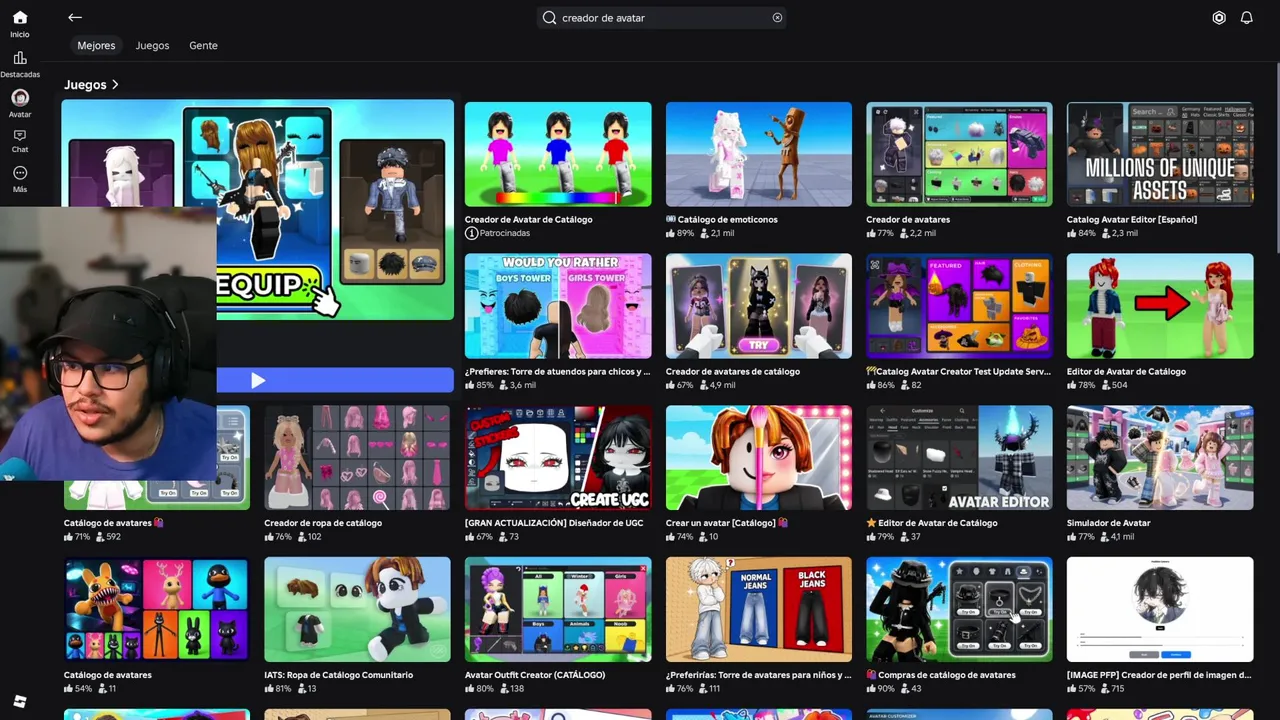Open the Más menu in the sidebar
The width and height of the screenshot is (1280, 720).
point(20,179)
